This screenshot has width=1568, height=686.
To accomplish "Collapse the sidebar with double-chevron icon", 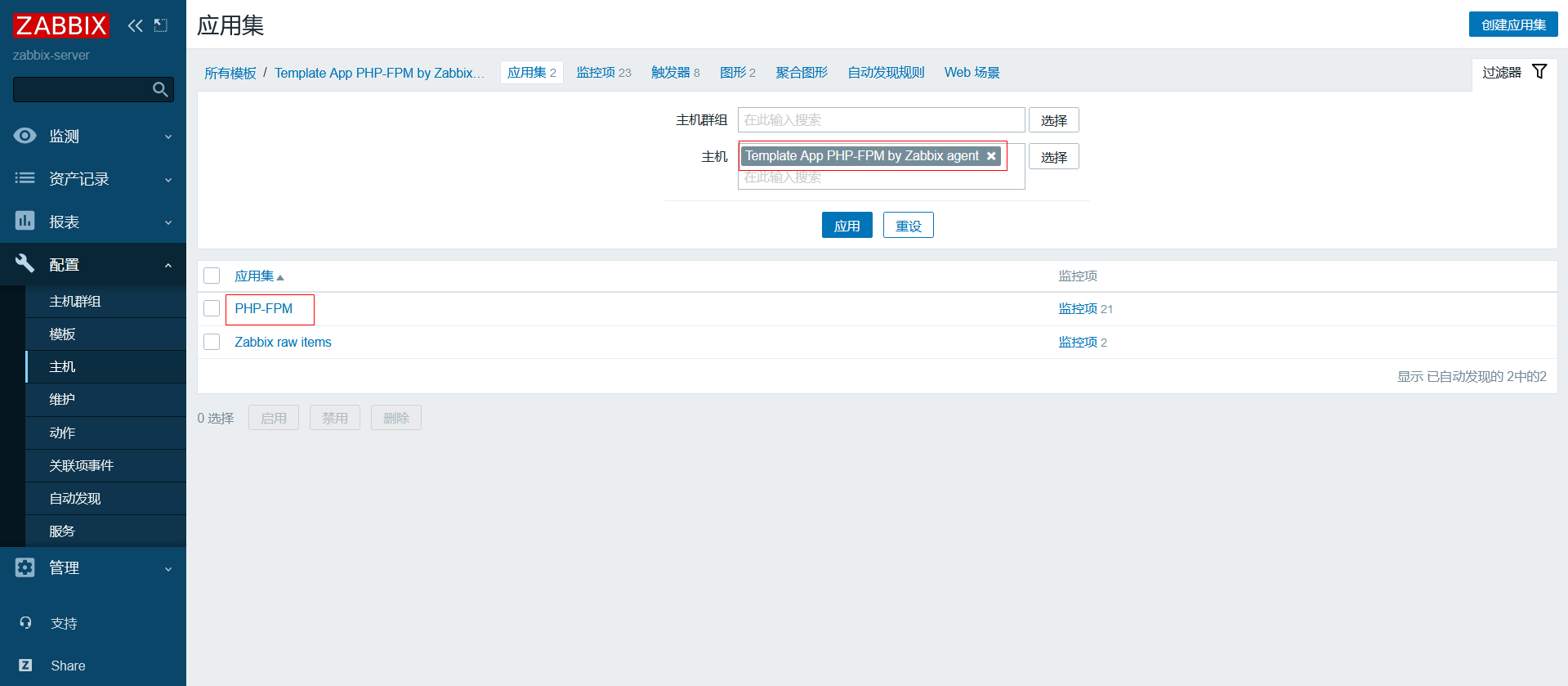I will point(135,25).
